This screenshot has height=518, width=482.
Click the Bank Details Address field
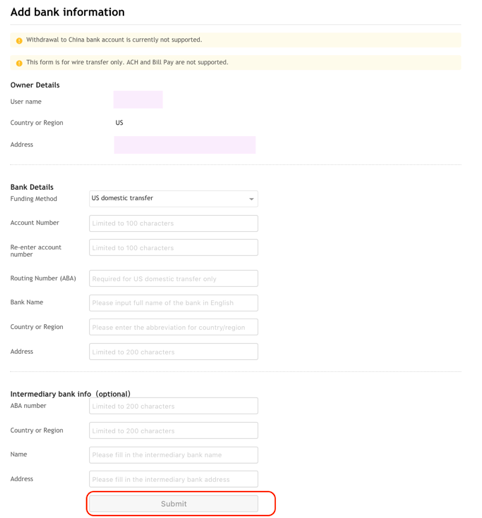[x=173, y=352]
